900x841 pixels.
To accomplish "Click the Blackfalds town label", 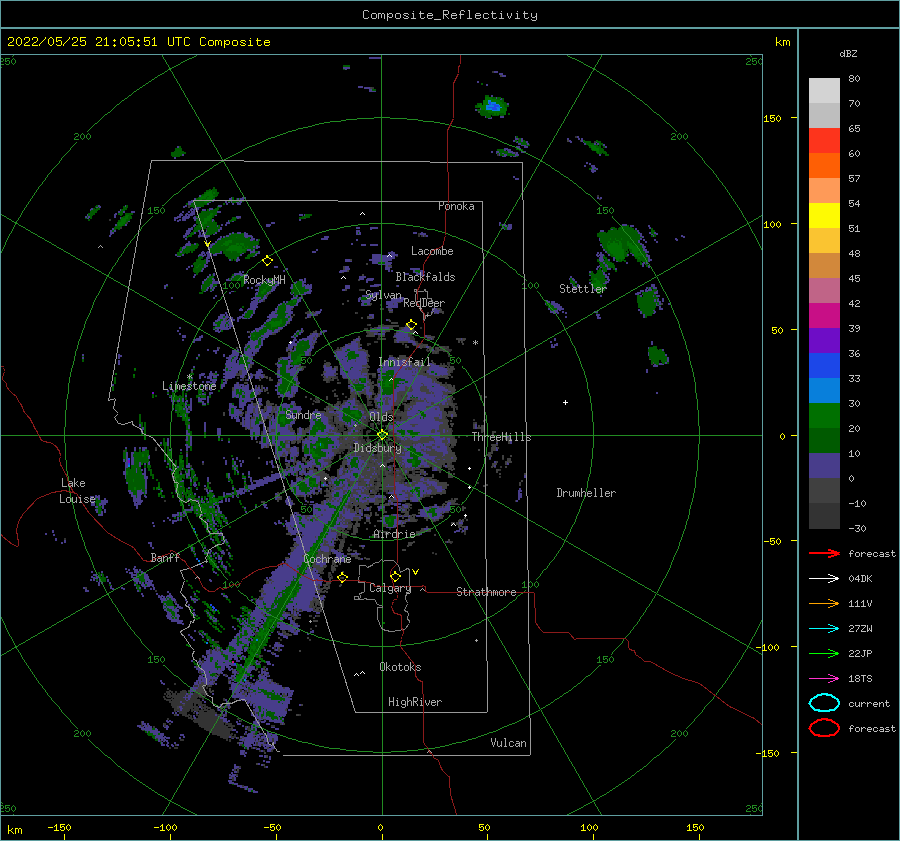I will [x=425, y=277].
